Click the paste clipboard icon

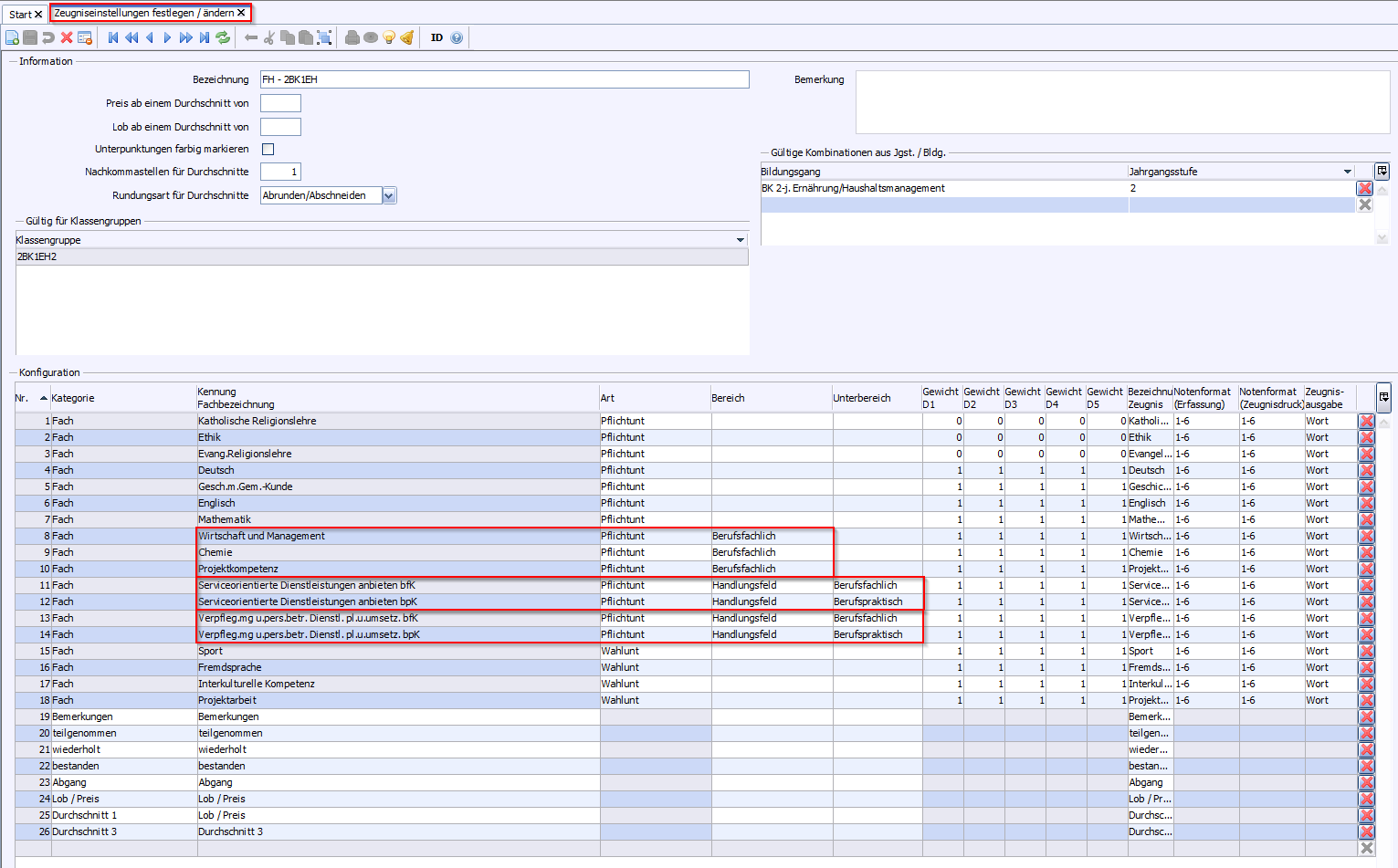coord(306,37)
